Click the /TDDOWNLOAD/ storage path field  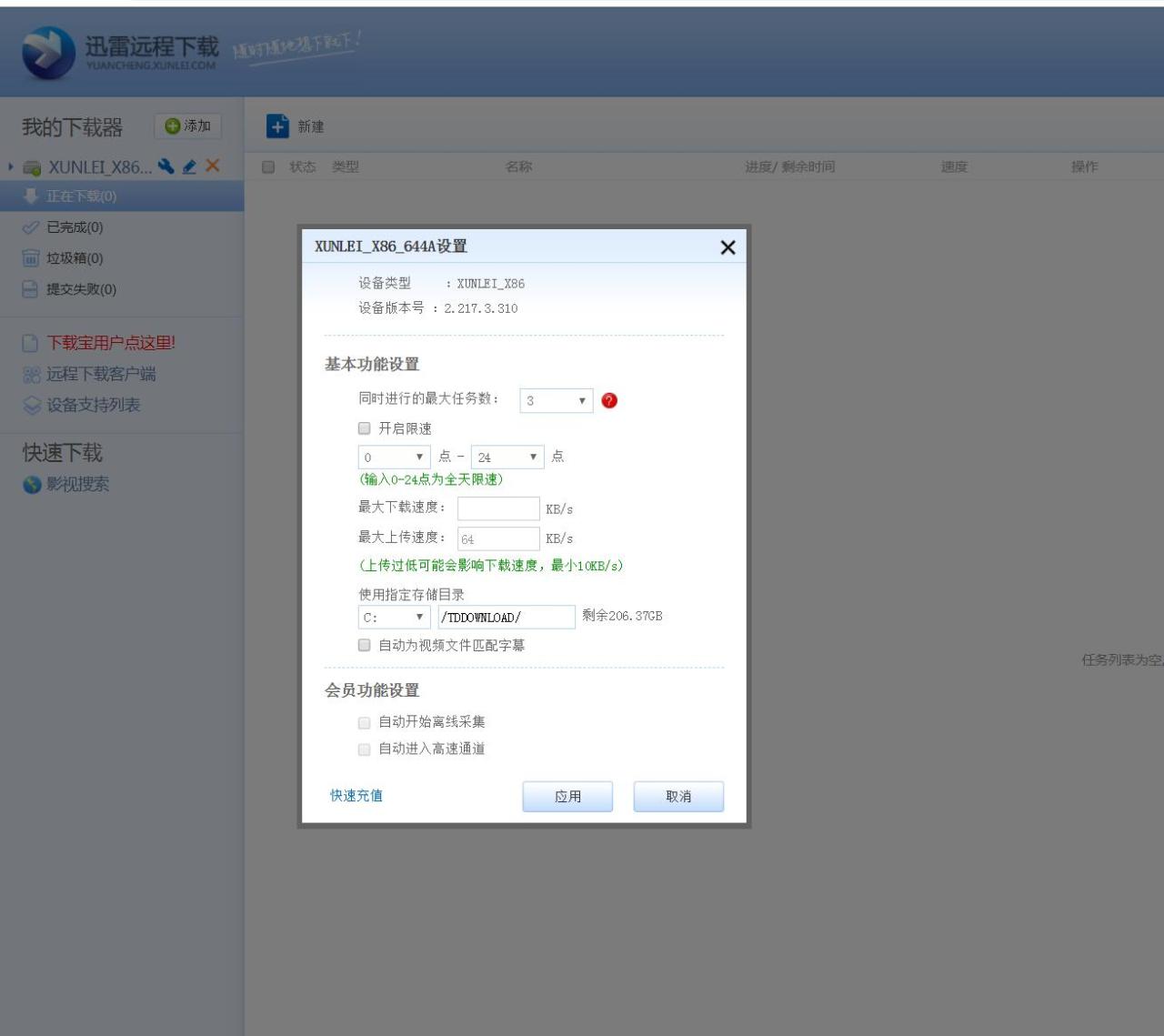pos(507,617)
